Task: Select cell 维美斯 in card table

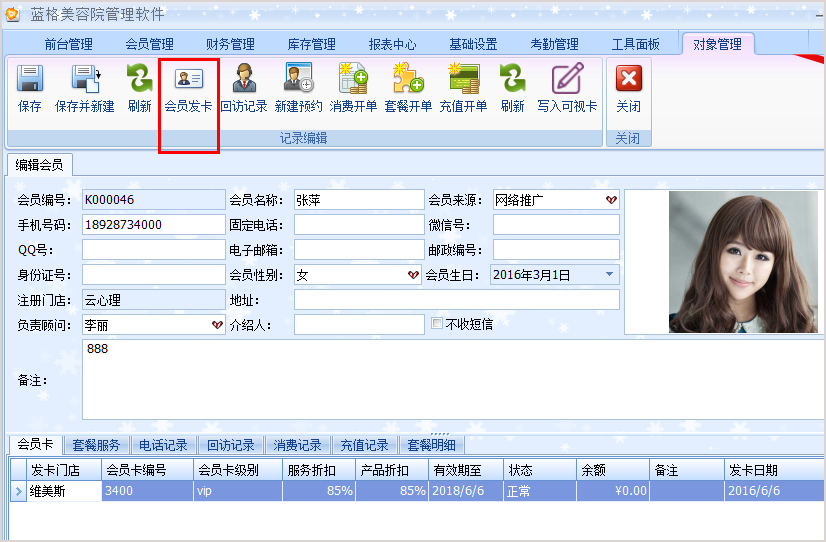Action: 64,491
